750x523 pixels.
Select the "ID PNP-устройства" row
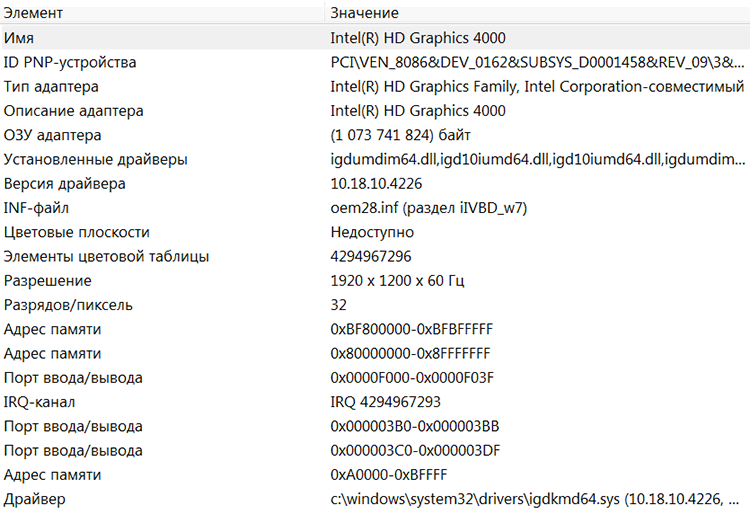pyautogui.click(x=70, y=62)
